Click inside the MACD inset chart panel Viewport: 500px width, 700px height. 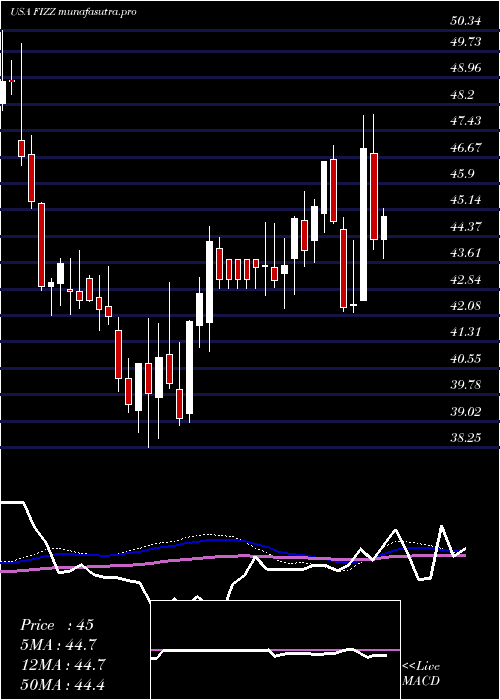pos(275,650)
